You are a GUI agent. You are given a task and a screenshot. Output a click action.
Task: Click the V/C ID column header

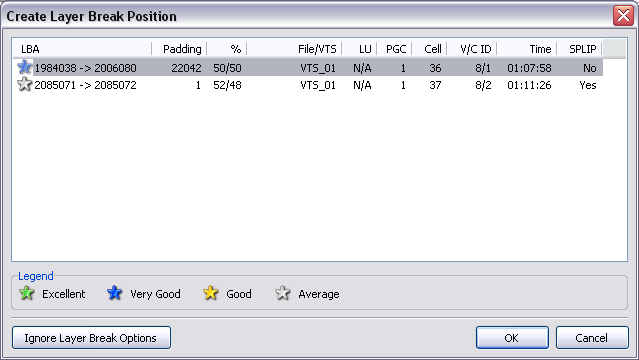[x=472, y=49]
